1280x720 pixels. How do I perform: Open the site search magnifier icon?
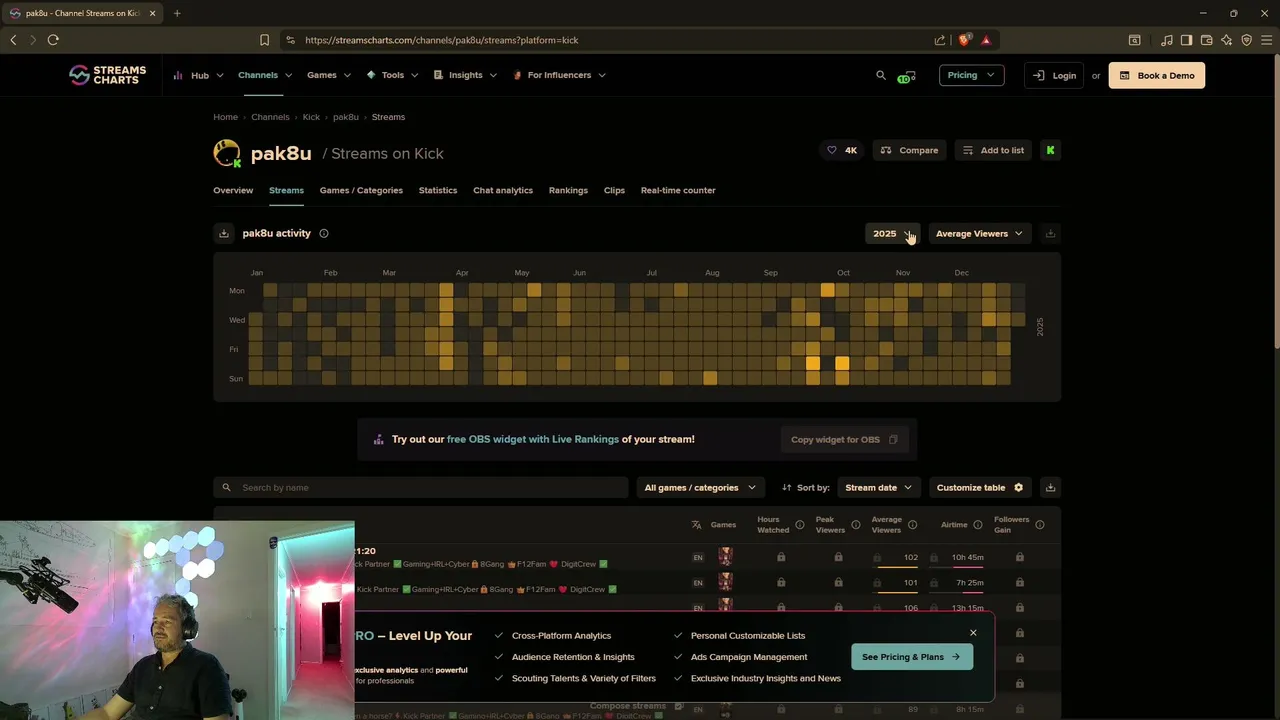tap(881, 75)
